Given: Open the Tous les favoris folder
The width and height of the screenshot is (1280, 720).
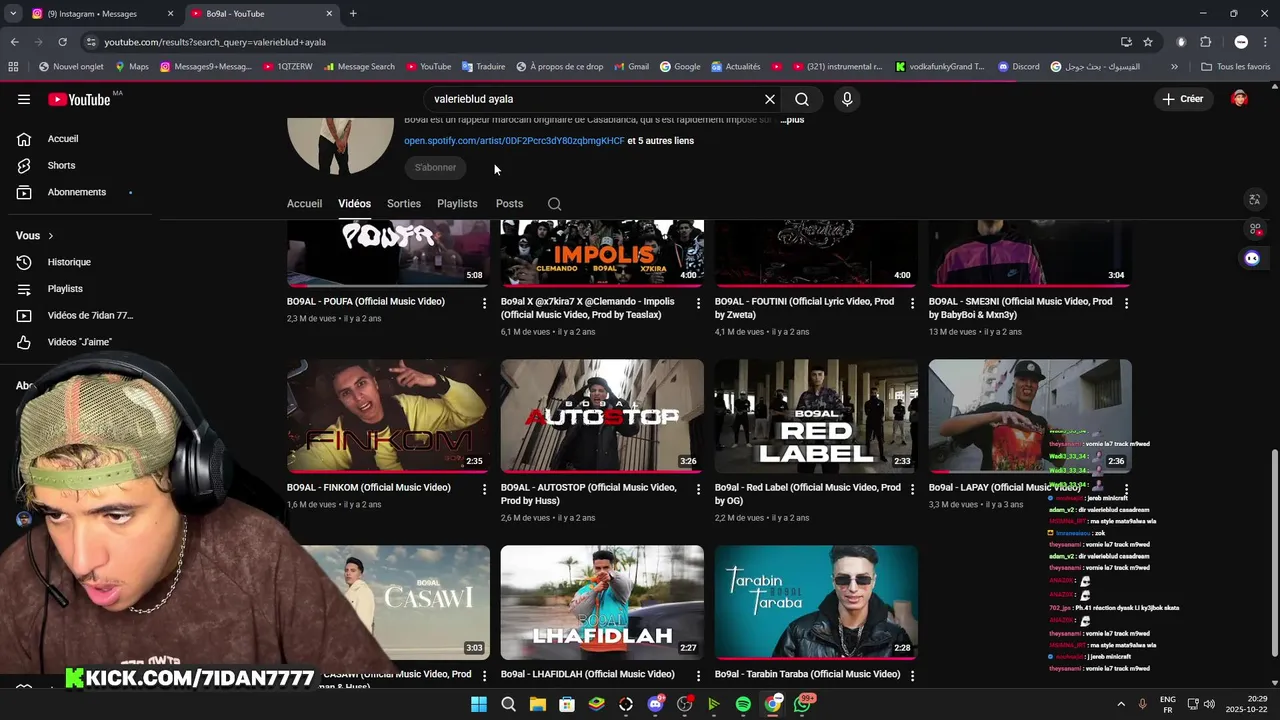Looking at the screenshot, I should (x=1236, y=67).
